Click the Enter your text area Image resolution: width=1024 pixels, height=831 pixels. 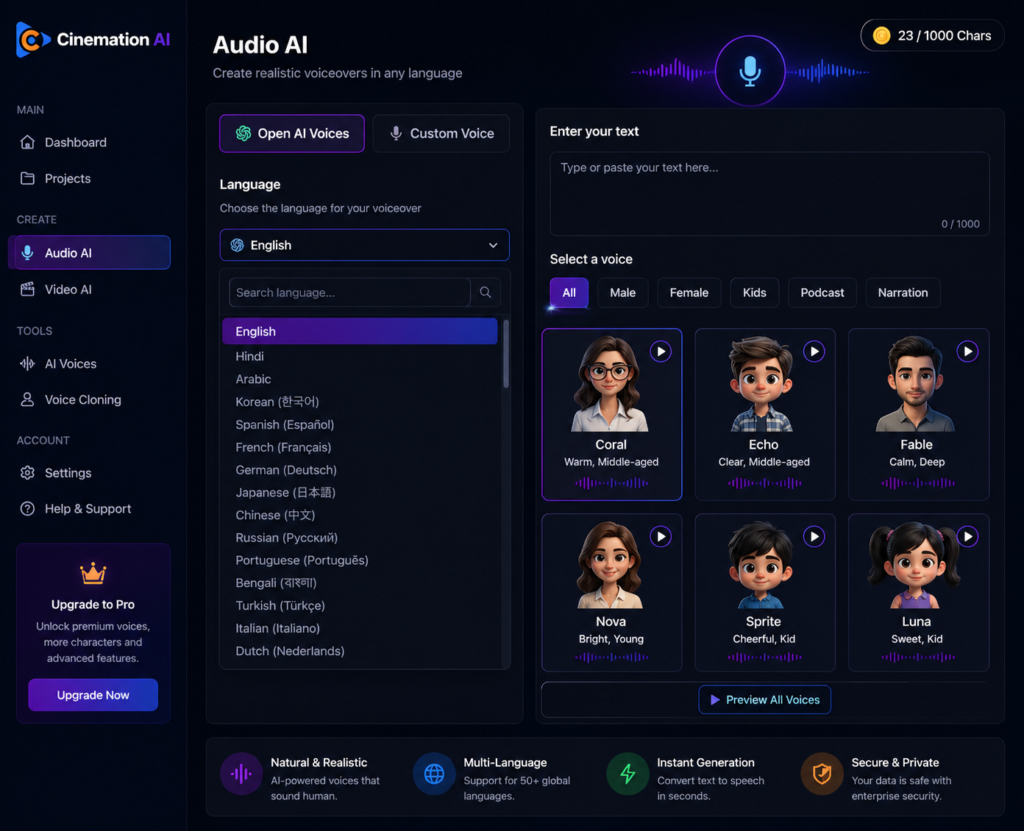(x=769, y=193)
